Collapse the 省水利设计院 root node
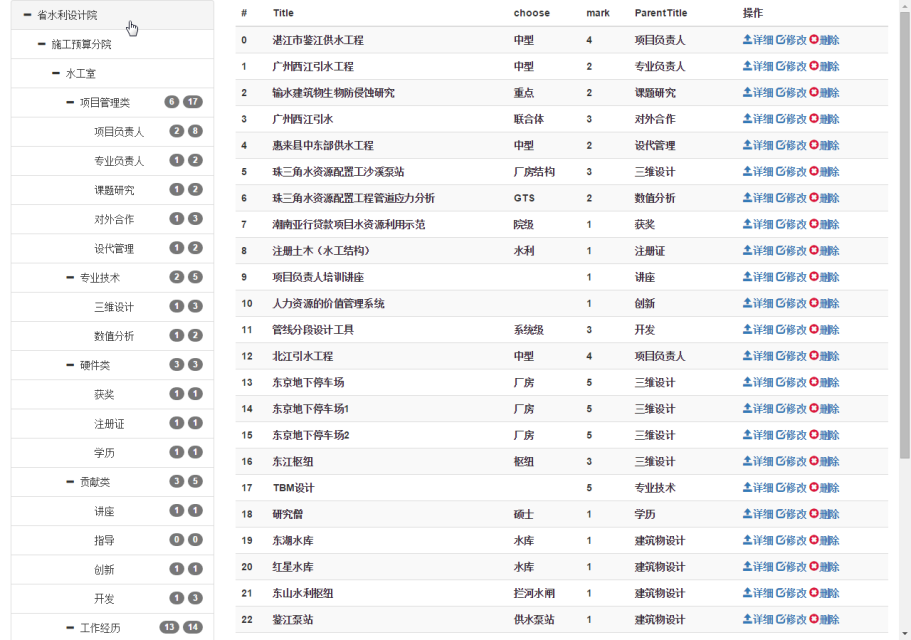The width and height of the screenshot is (911, 640). (28, 15)
